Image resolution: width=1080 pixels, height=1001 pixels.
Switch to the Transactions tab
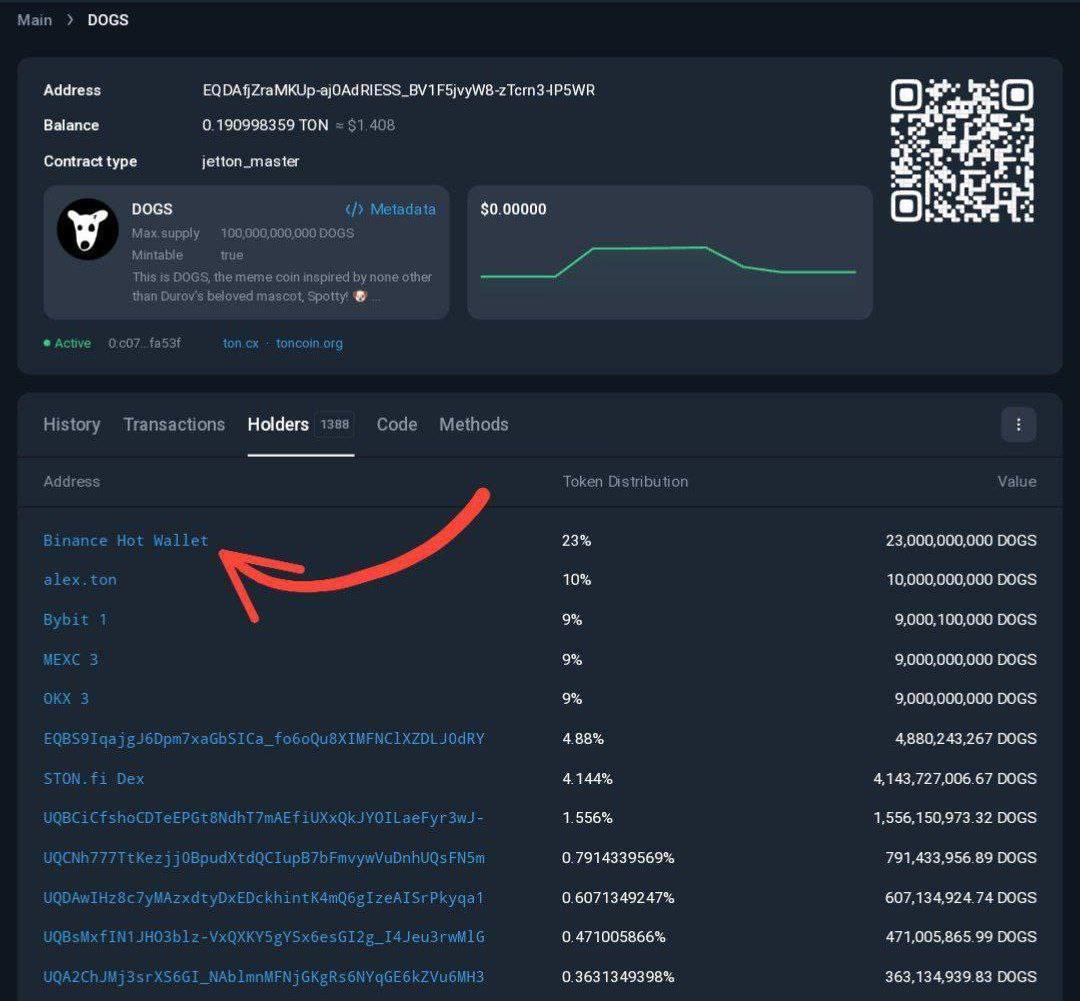click(x=174, y=425)
